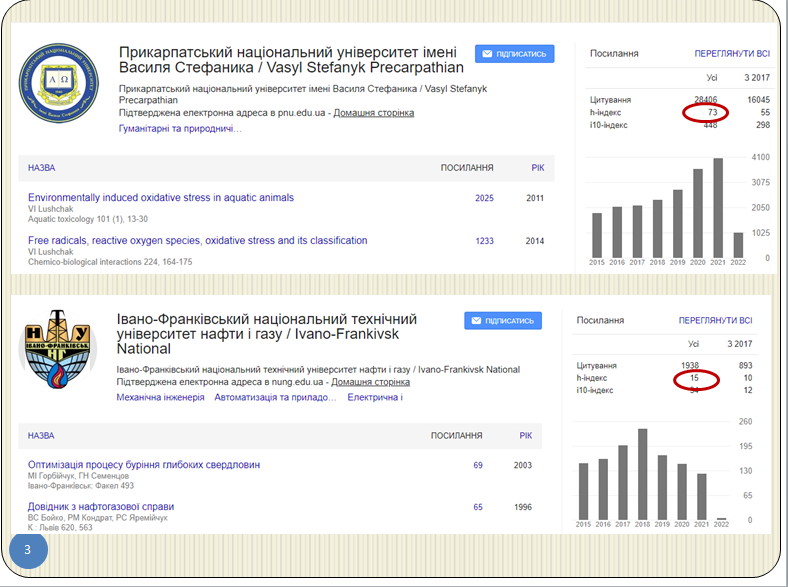Sort the Precarpathian publications by НАЗВА
This screenshot has height=587, width=788.
click(x=42, y=168)
